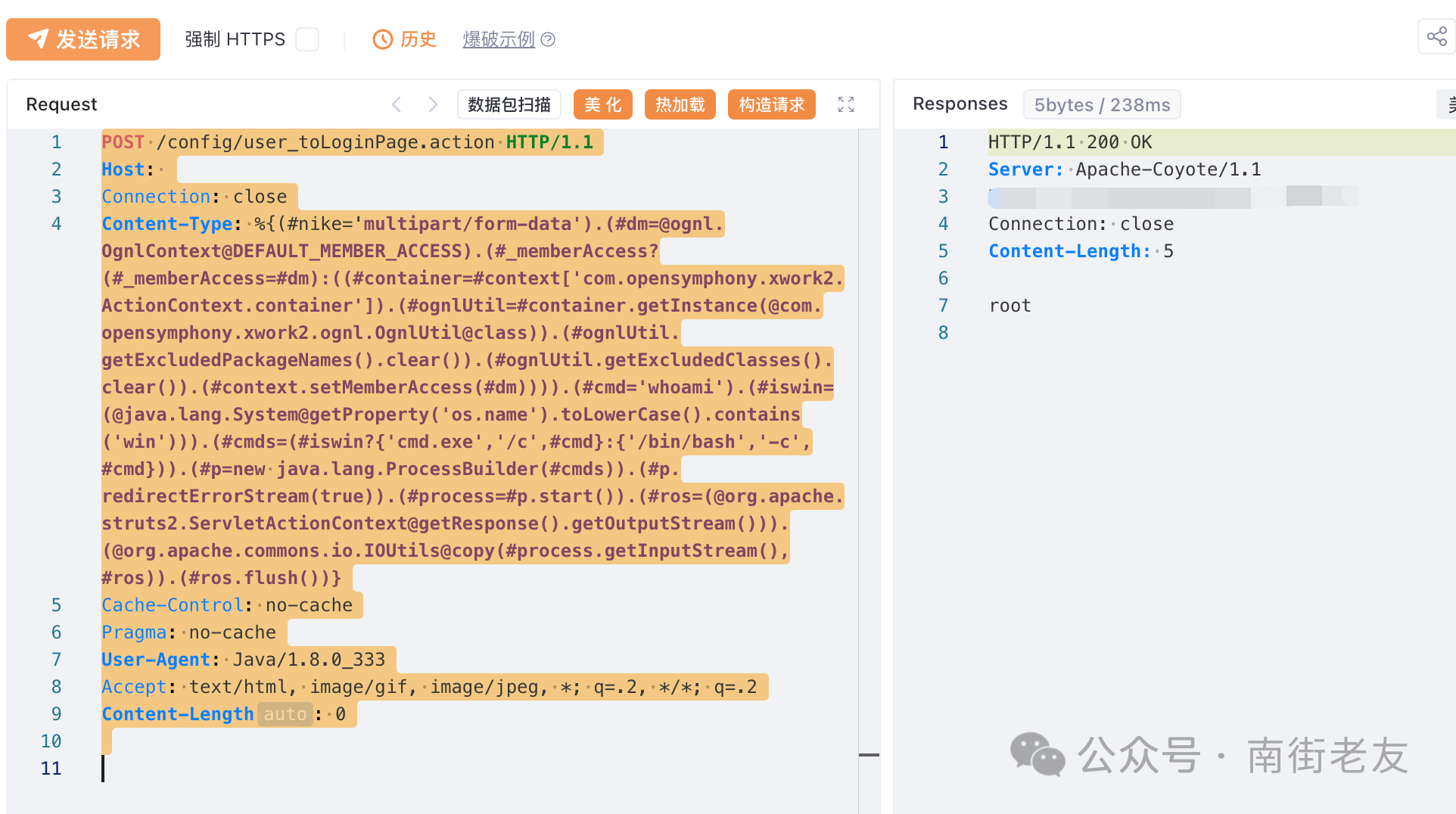Click the 历史 history label
The image size is (1456, 814).
(x=418, y=39)
